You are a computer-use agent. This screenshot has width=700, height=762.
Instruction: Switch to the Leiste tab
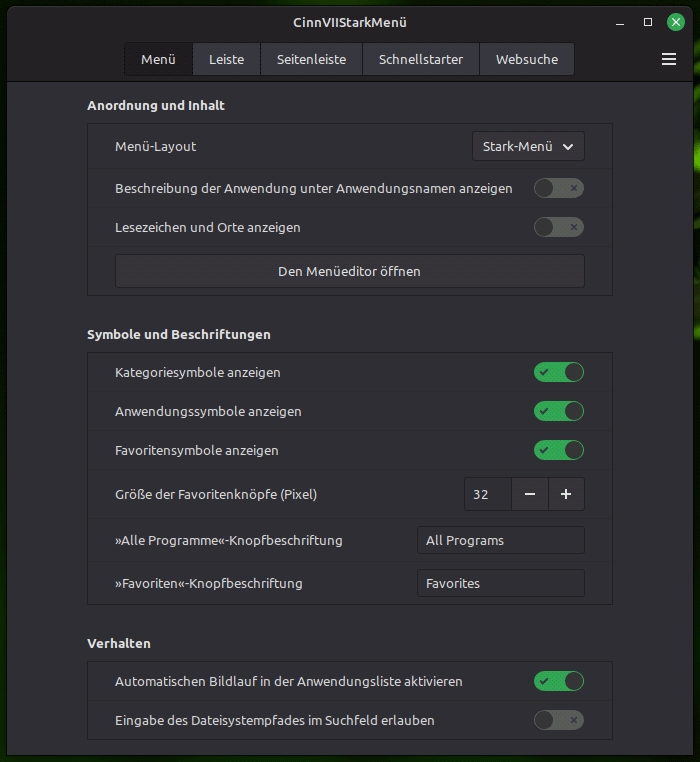coord(227,59)
